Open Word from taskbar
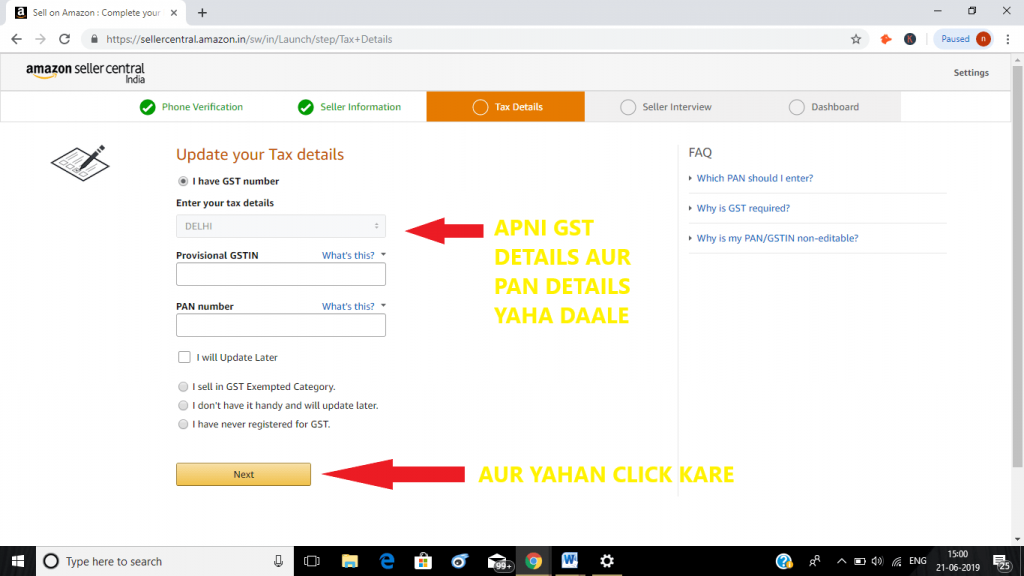 coord(569,561)
